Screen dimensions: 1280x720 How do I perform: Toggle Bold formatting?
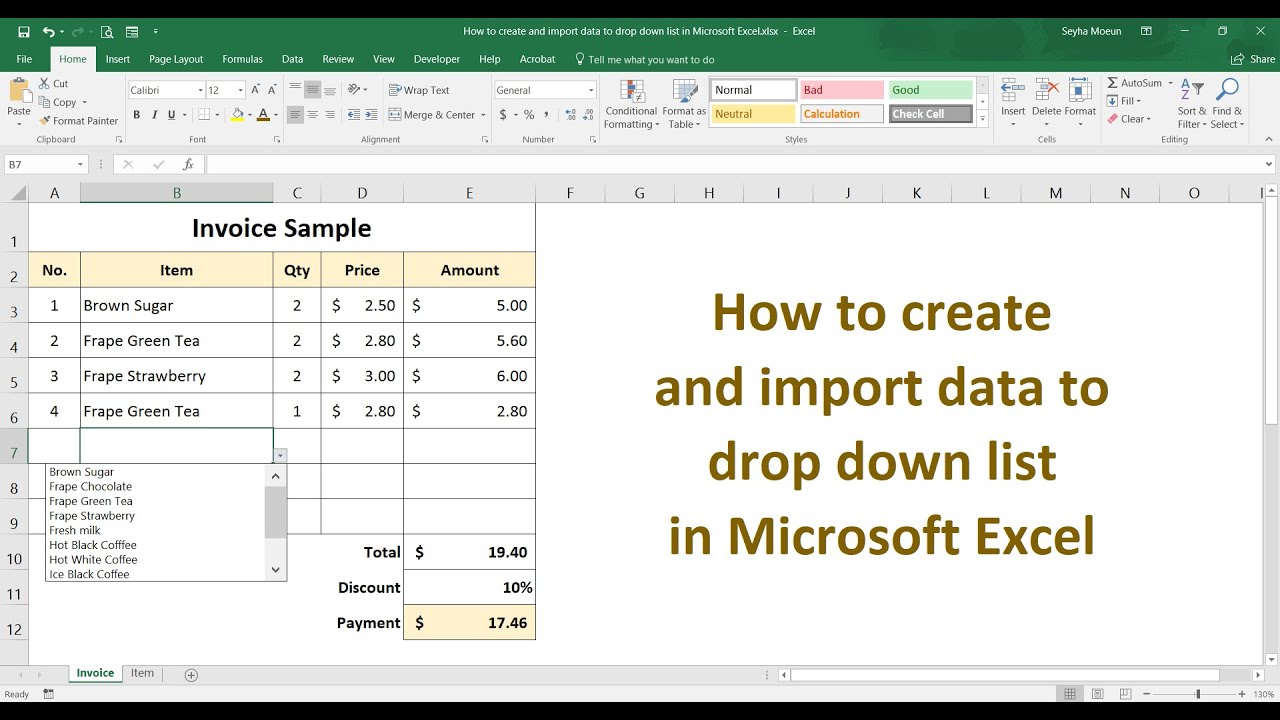point(137,115)
